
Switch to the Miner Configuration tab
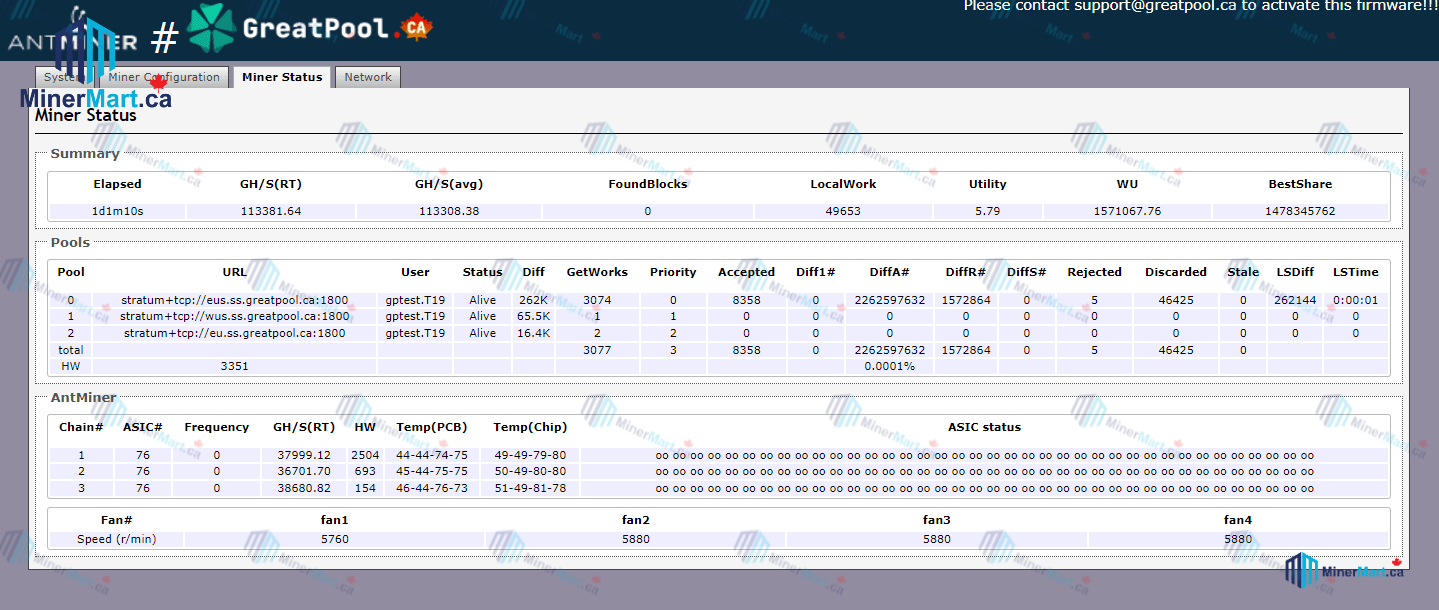164,77
